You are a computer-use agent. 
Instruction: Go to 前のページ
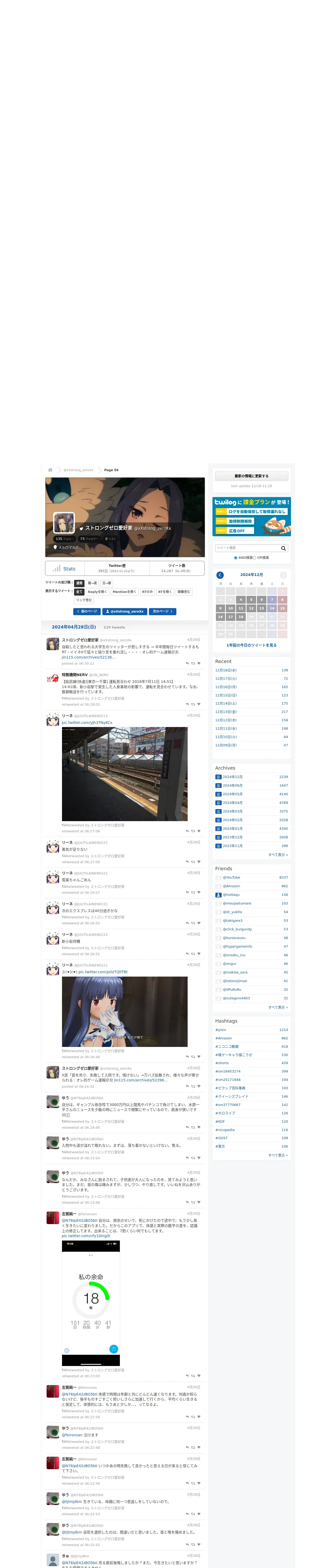point(87,611)
